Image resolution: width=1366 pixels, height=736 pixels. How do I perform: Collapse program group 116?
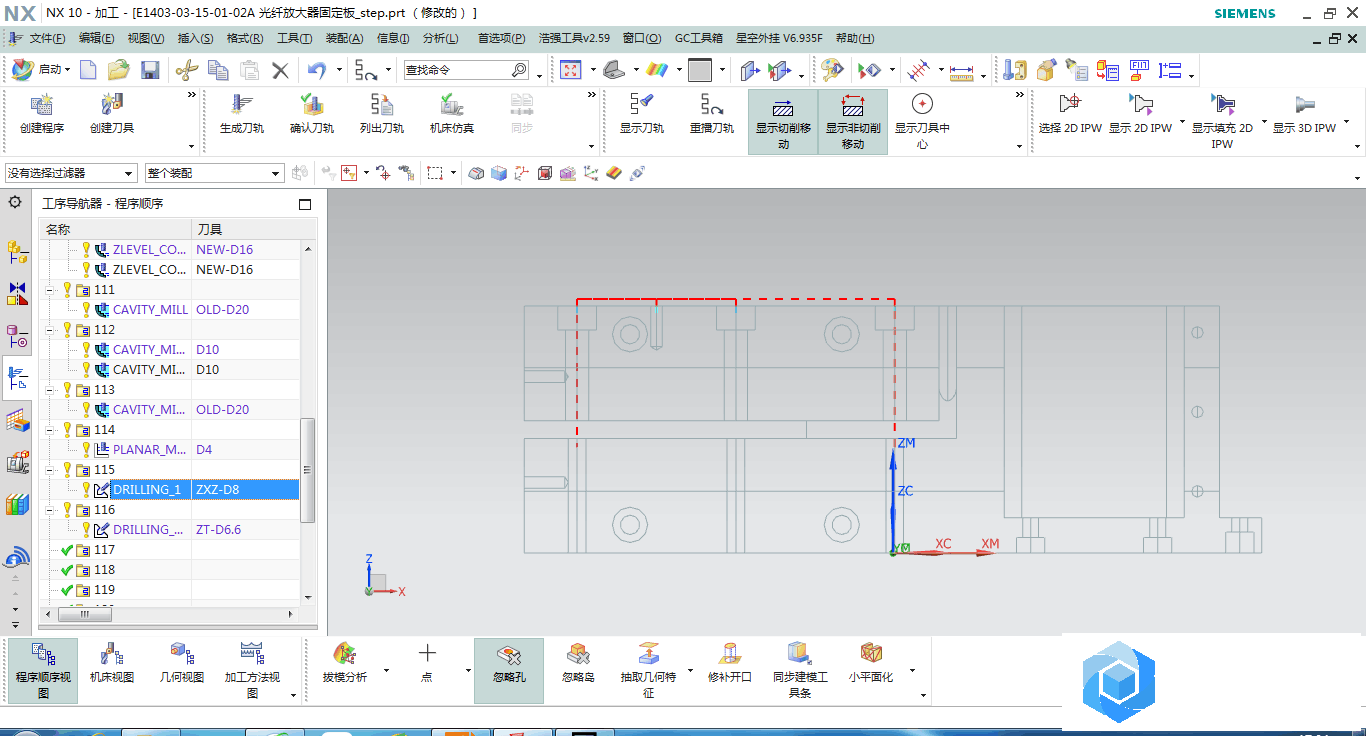51,510
